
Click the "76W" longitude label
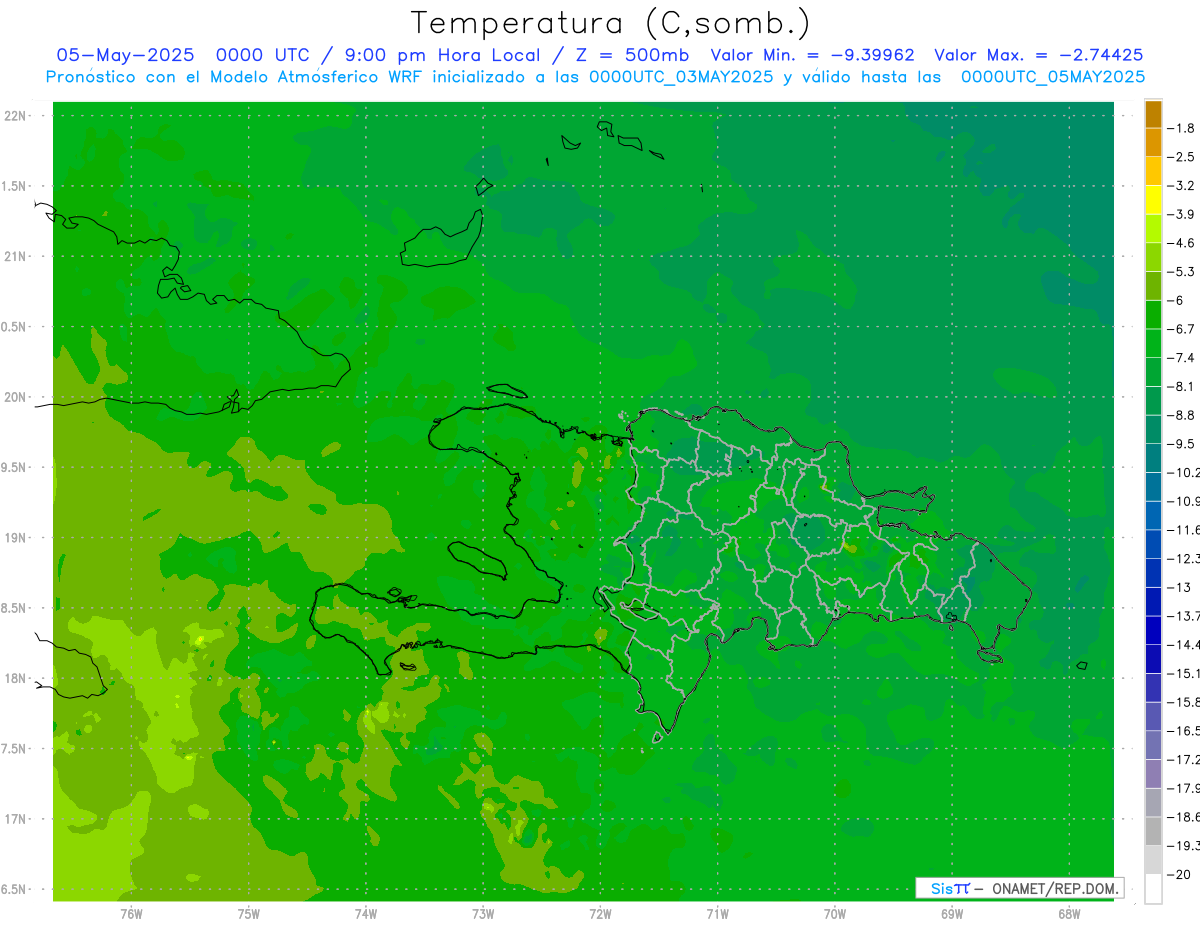(x=131, y=914)
